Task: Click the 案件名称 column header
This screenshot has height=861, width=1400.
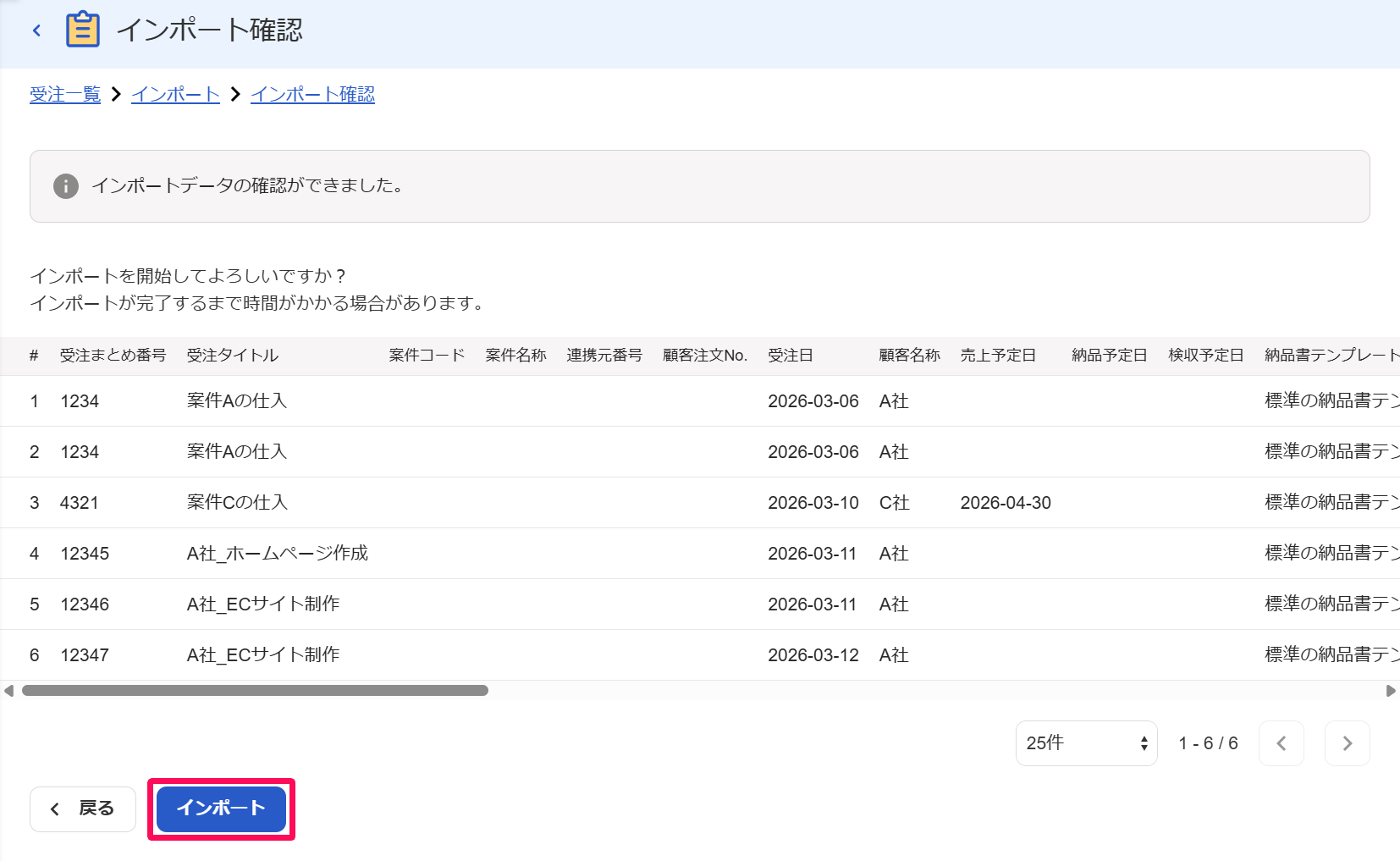Action: click(x=515, y=356)
